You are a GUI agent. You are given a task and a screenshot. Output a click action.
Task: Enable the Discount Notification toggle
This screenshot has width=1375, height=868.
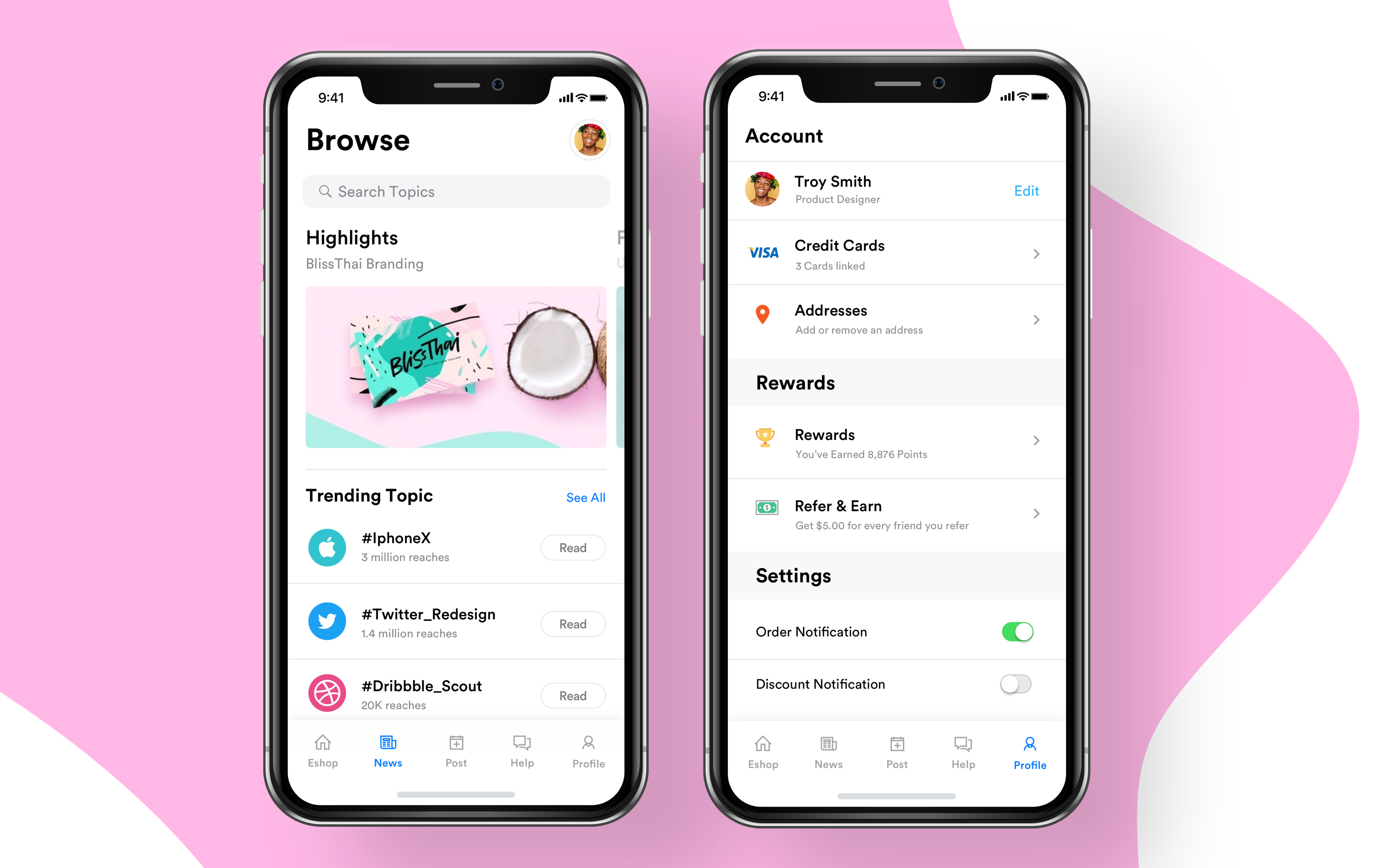[x=1017, y=685]
